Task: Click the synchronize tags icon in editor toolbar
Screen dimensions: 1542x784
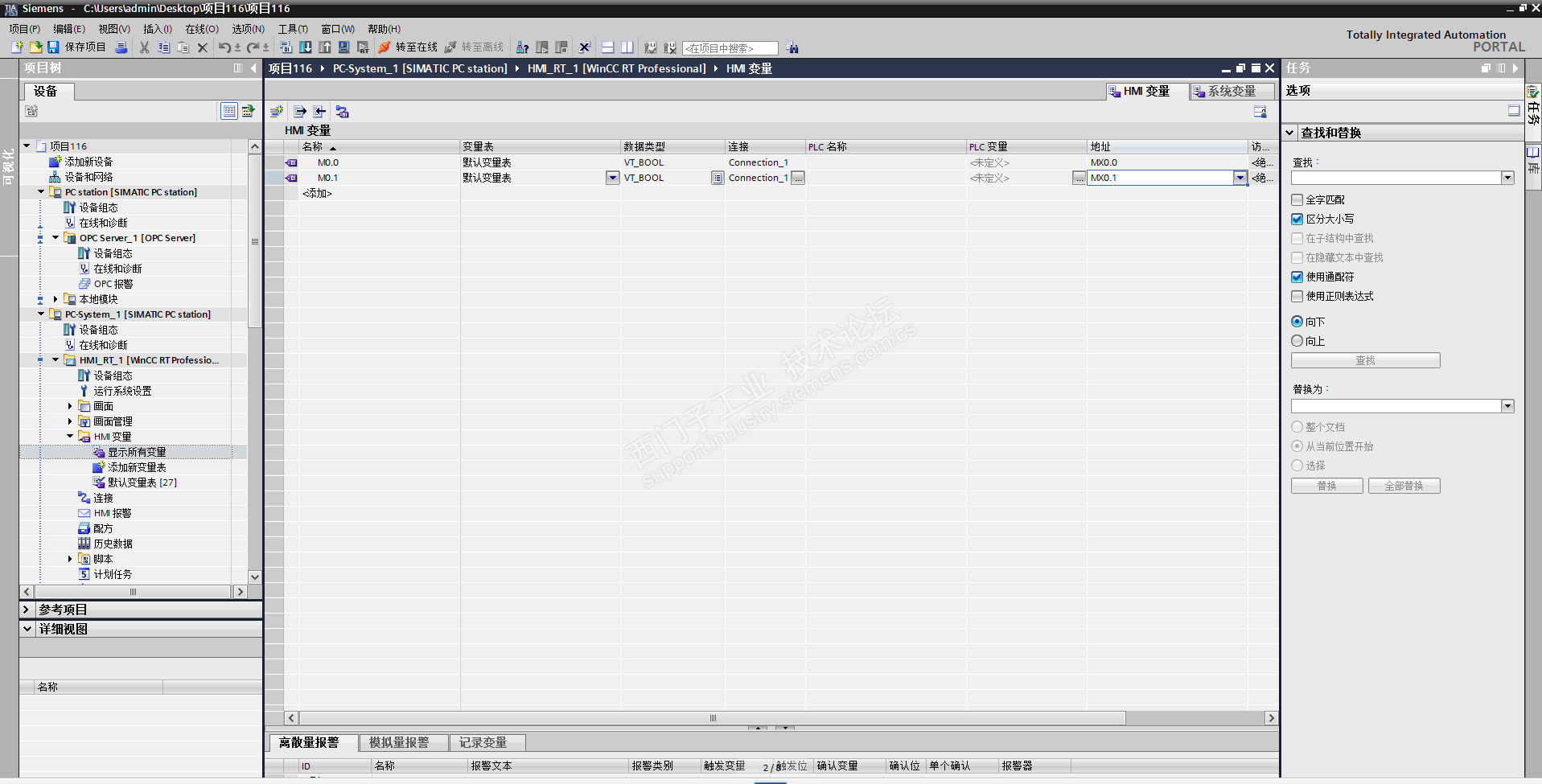Action: point(342,112)
